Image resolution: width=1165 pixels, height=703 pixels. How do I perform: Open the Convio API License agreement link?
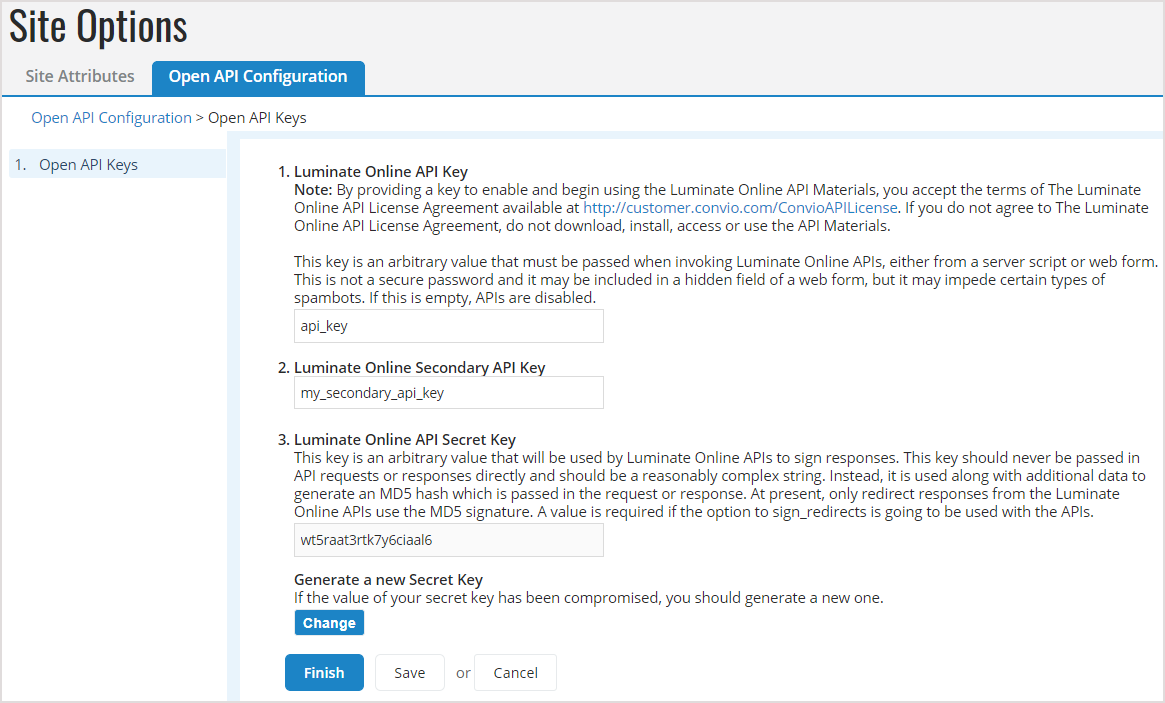[x=740, y=207]
